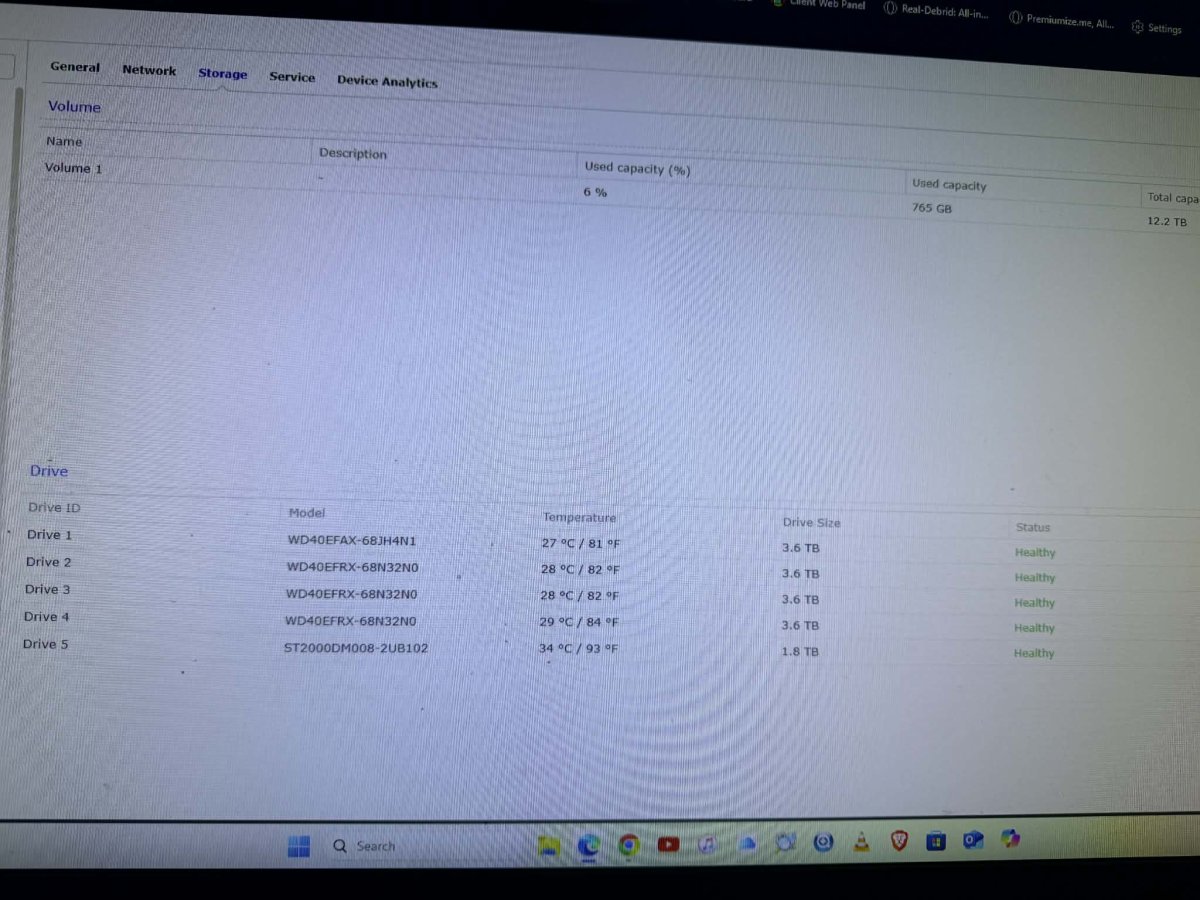Image resolution: width=1200 pixels, height=900 pixels.
Task: Open Microsoft Edge from the taskbar
Action: 588,846
